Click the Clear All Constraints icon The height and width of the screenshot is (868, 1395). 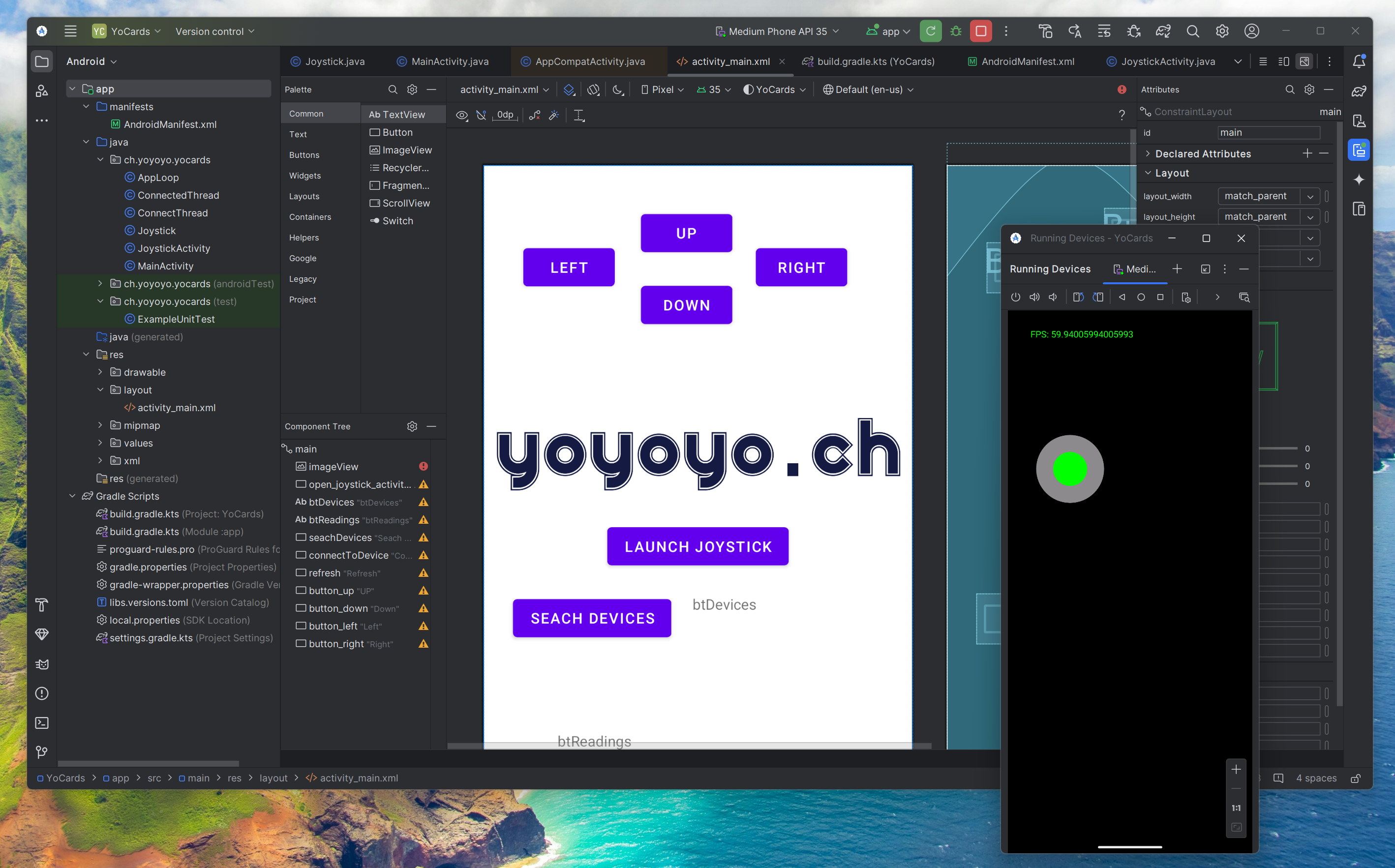[535, 116]
